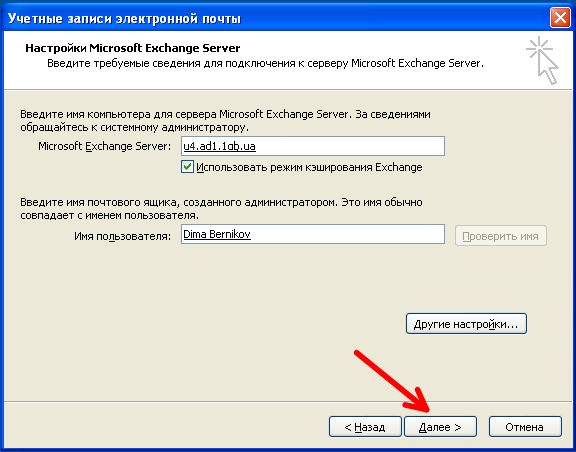
Task: Open Другие настройки... dialog
Action: (x=466, y=324)
